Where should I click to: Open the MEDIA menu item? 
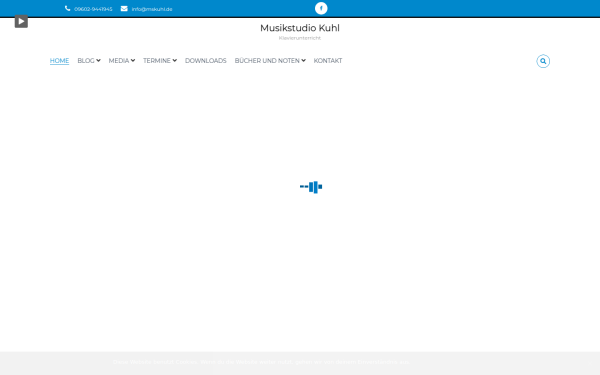(x=119, y=61)
